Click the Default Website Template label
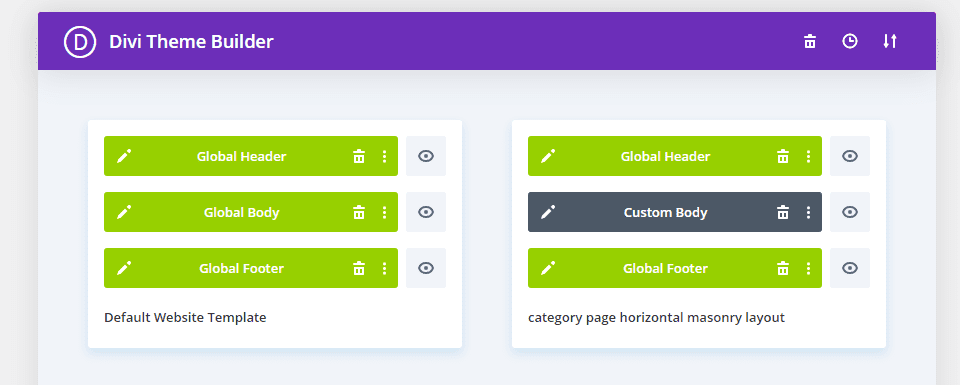 pos(186,318)
